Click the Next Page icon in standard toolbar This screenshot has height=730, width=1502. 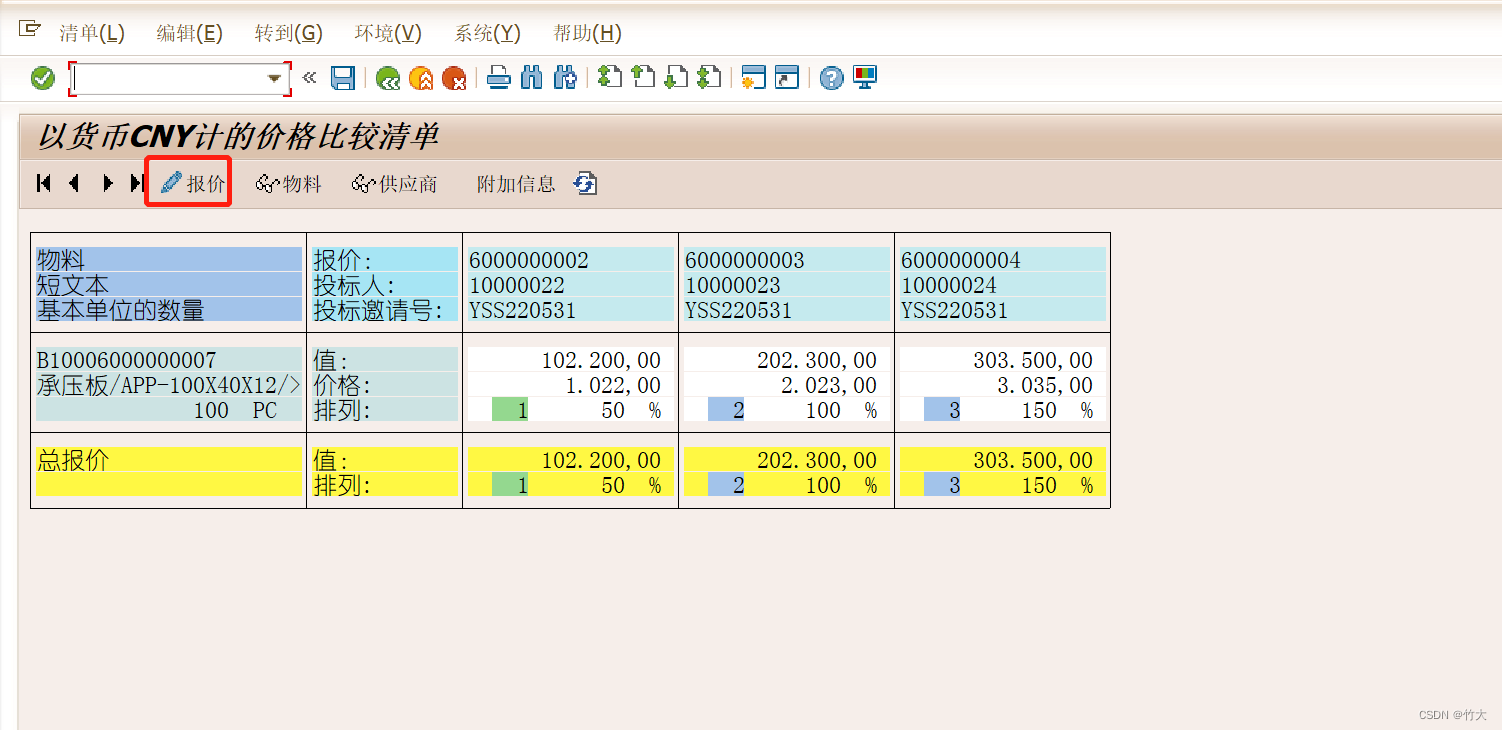pos(676,77)
